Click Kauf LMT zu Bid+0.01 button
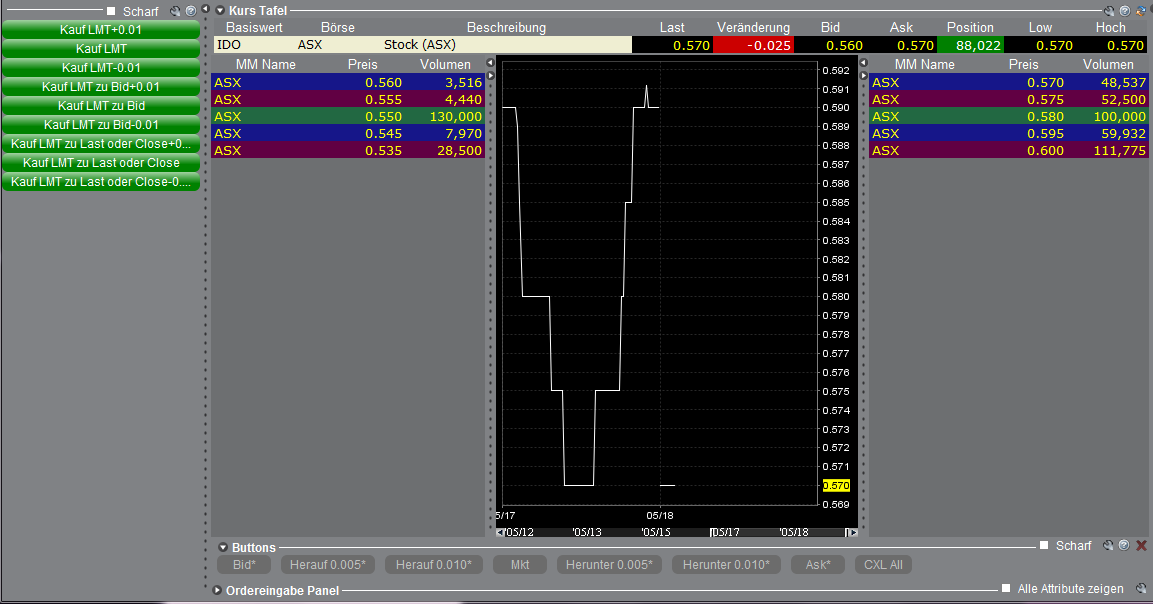This screenshot has height=604, width=1153. (x=101, y=87)
